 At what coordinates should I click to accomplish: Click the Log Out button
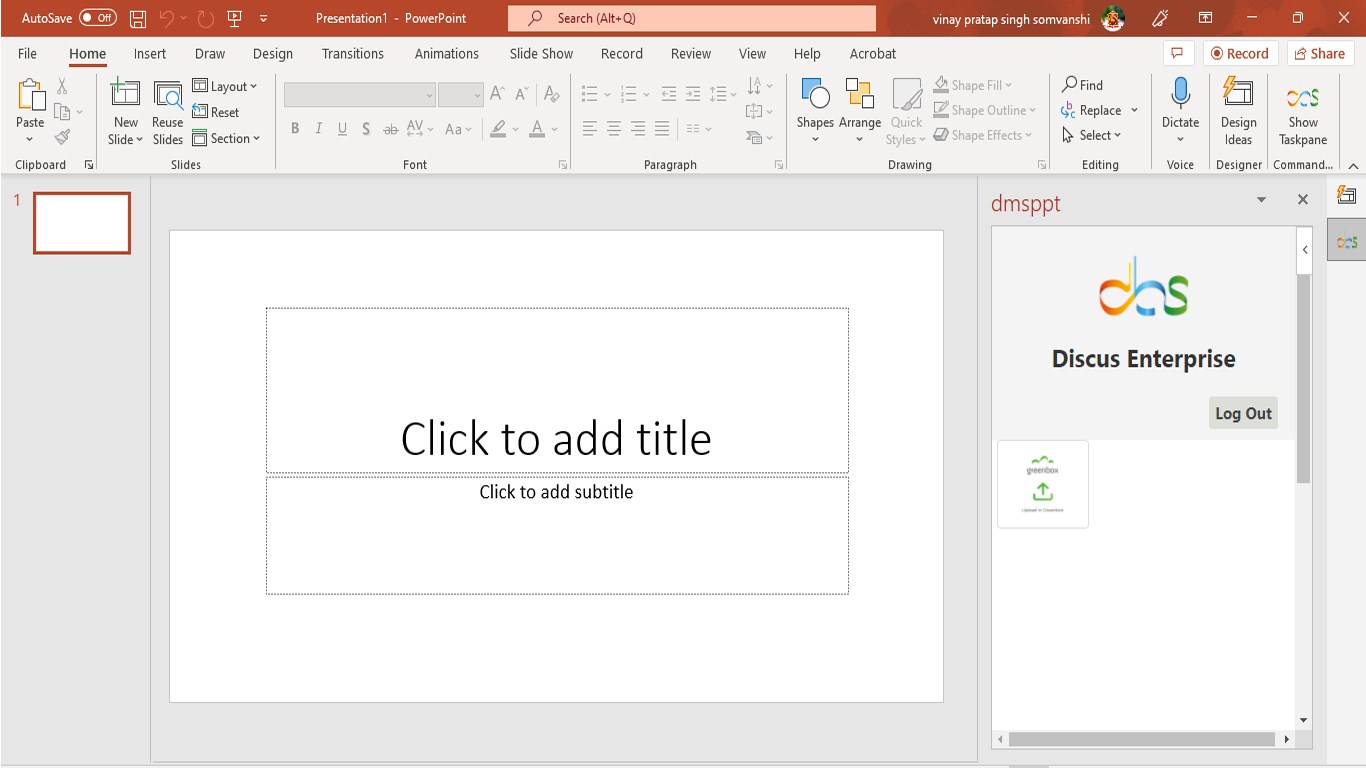pyautogui.click(x=1243, y=413)
